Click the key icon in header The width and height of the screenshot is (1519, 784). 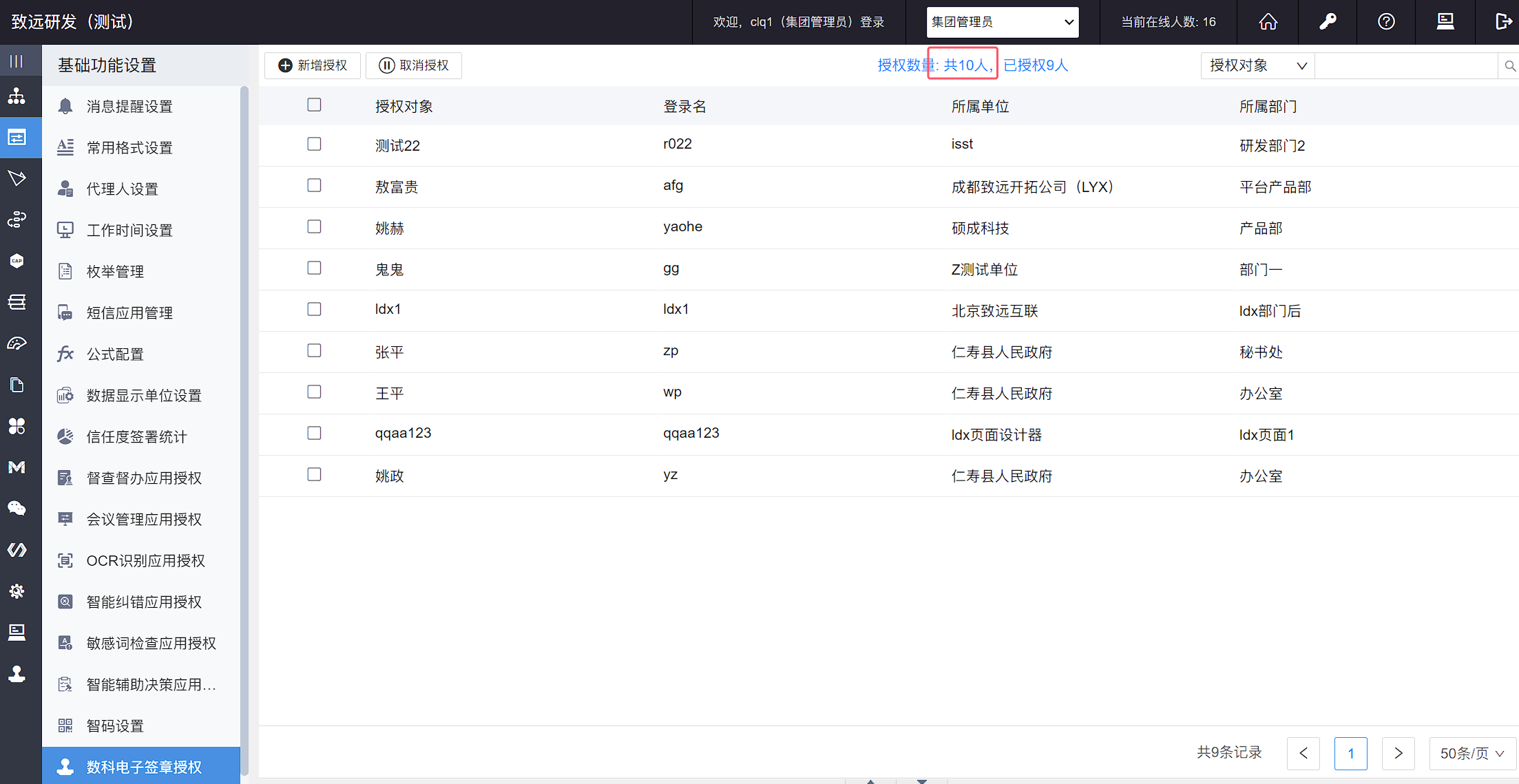pos(1327,22)
